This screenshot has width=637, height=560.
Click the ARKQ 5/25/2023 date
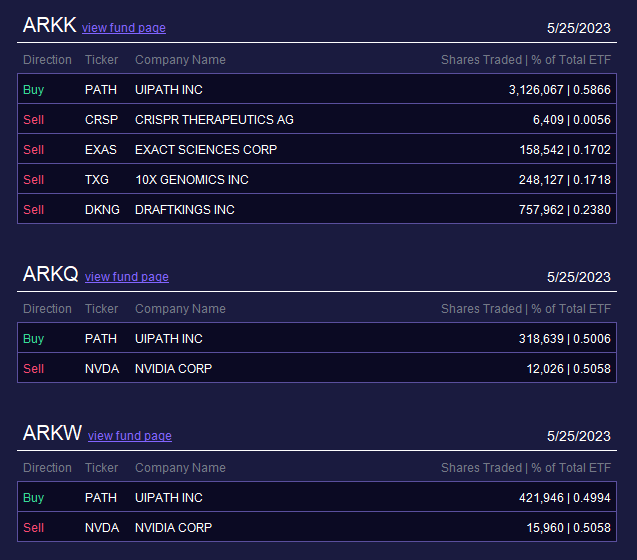click(x=578, y=277)
